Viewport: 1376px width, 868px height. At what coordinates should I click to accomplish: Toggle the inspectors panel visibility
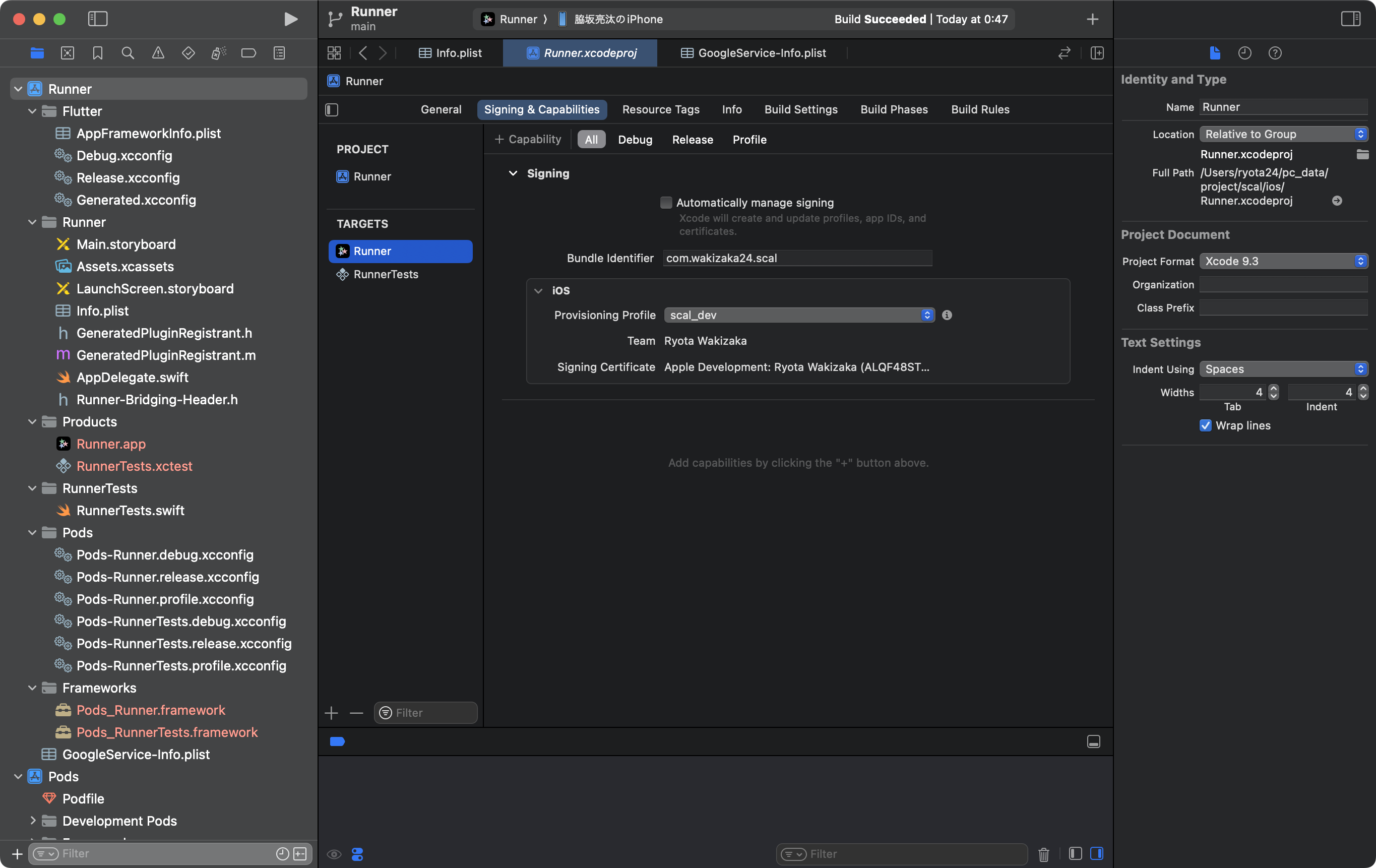pyautogui.click(x=1351, y=19)
